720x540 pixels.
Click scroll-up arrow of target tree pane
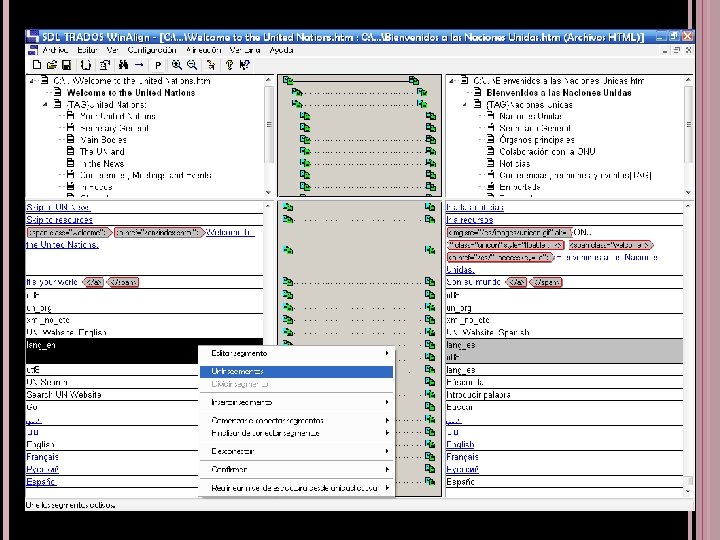click(688, 80)
